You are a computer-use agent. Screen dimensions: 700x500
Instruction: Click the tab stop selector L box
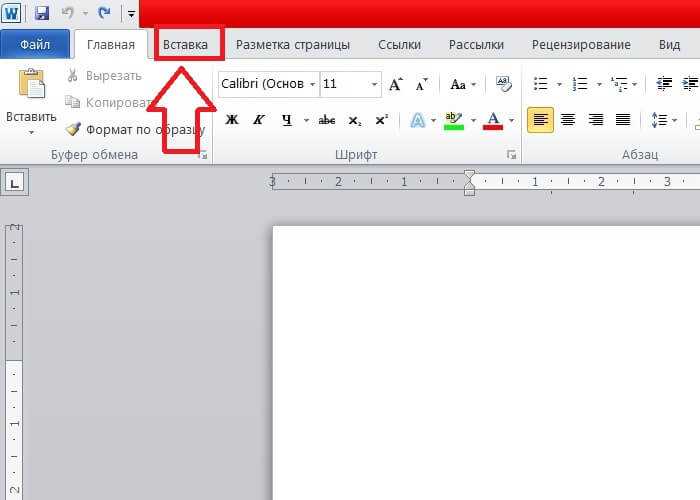click(15, 183)
